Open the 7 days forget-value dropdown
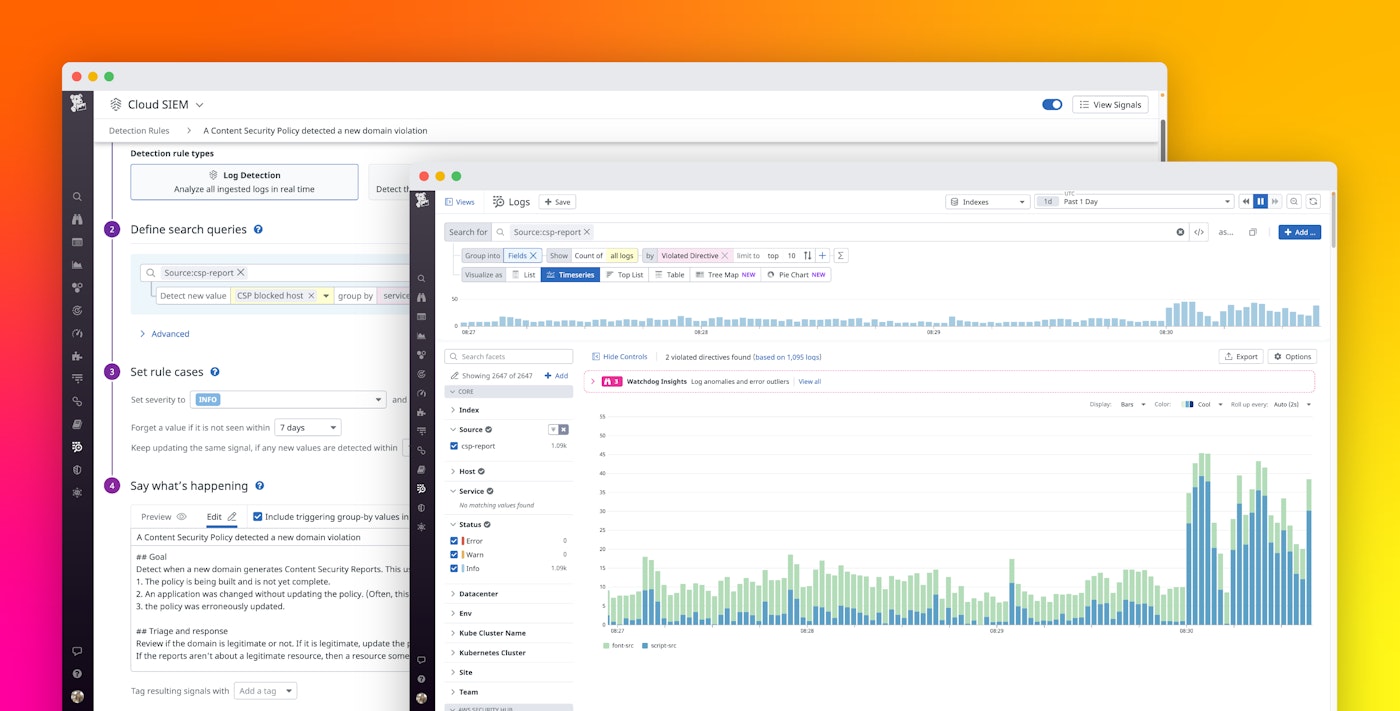Viewport: 1400px width, 711px height. [x=307, y=427]
